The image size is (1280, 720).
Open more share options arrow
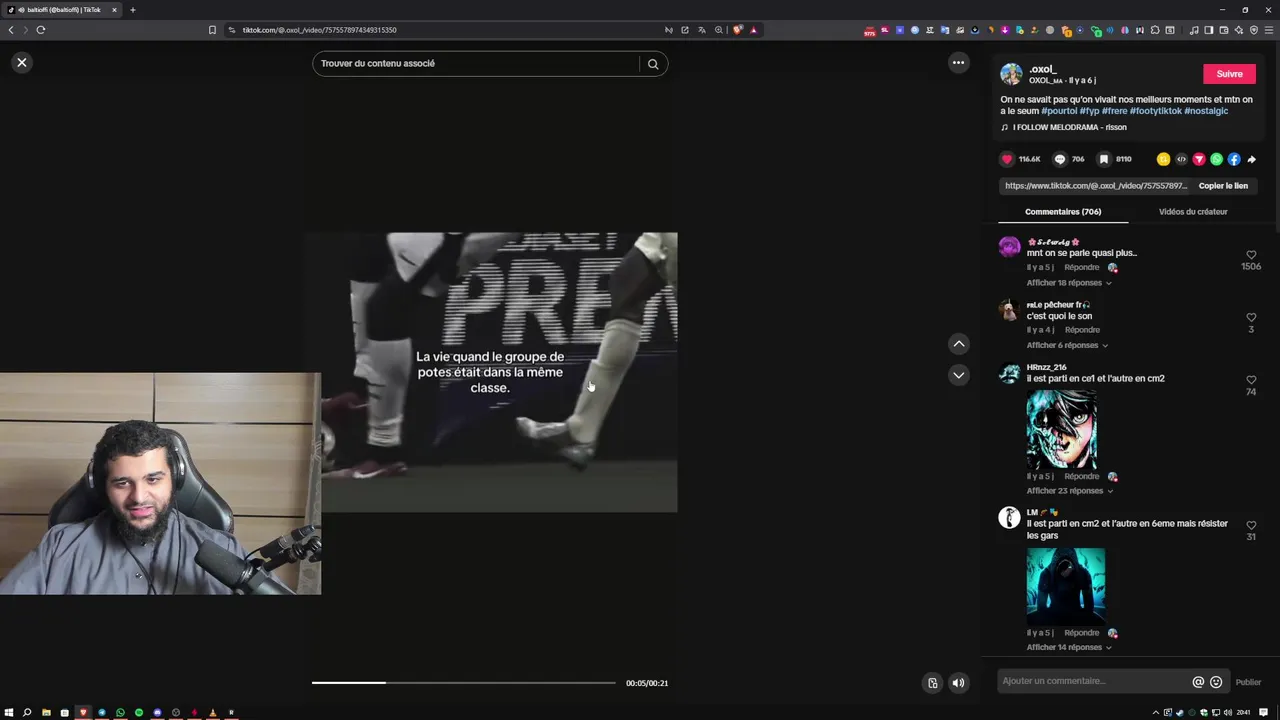coord(1251,159)
